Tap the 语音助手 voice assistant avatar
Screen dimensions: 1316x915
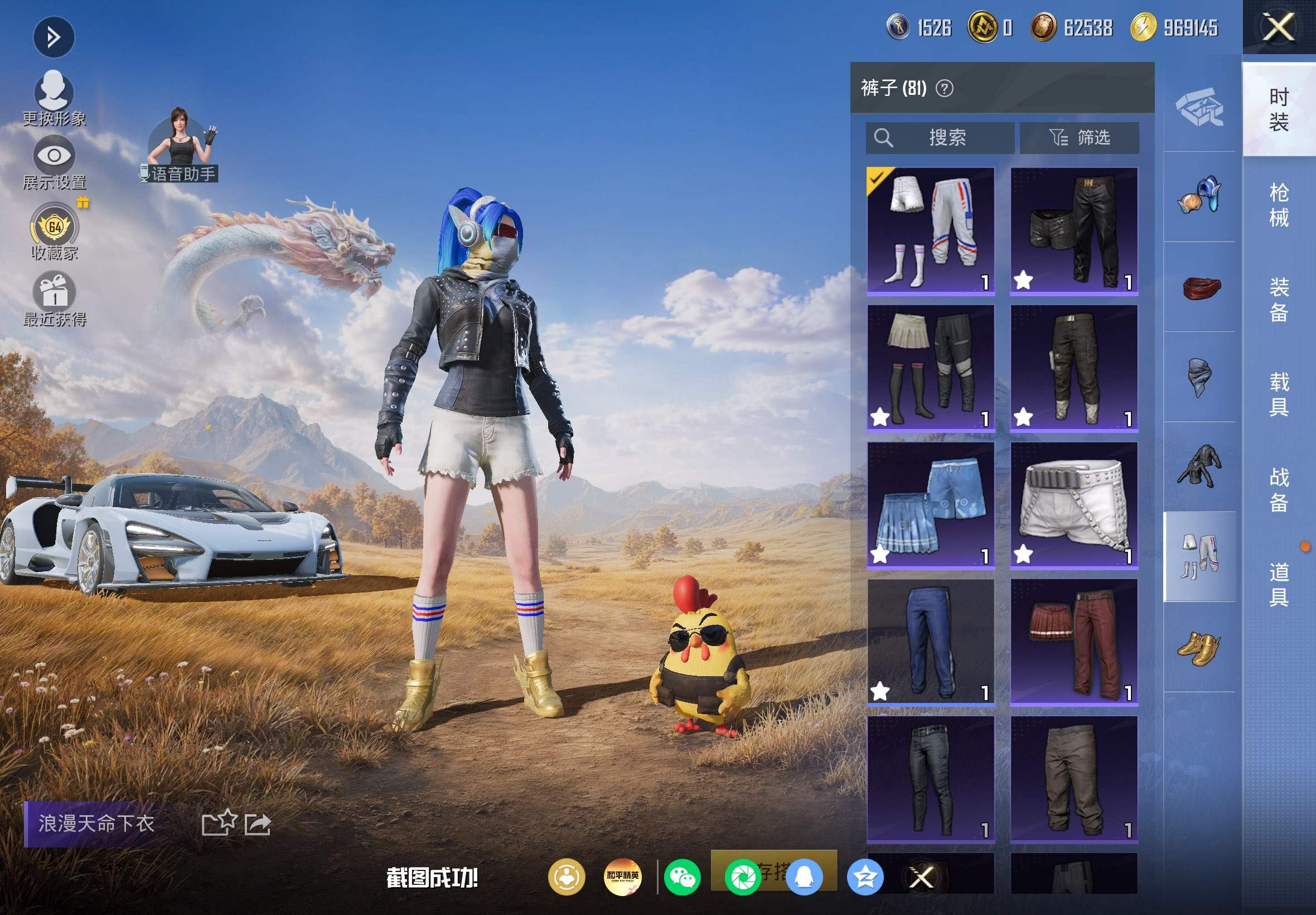(x=181, y=145)
